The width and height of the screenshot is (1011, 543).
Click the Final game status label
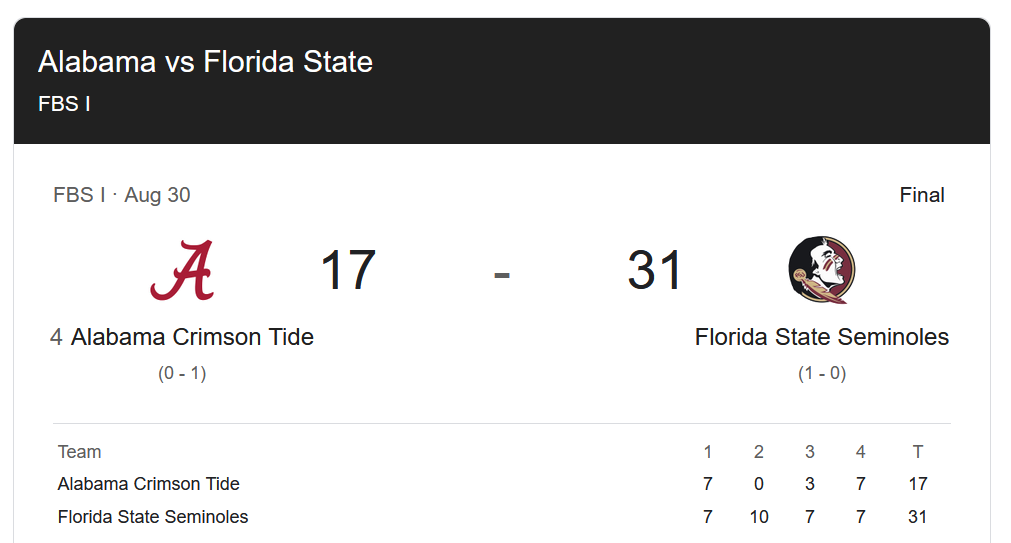tap(921, 195)
